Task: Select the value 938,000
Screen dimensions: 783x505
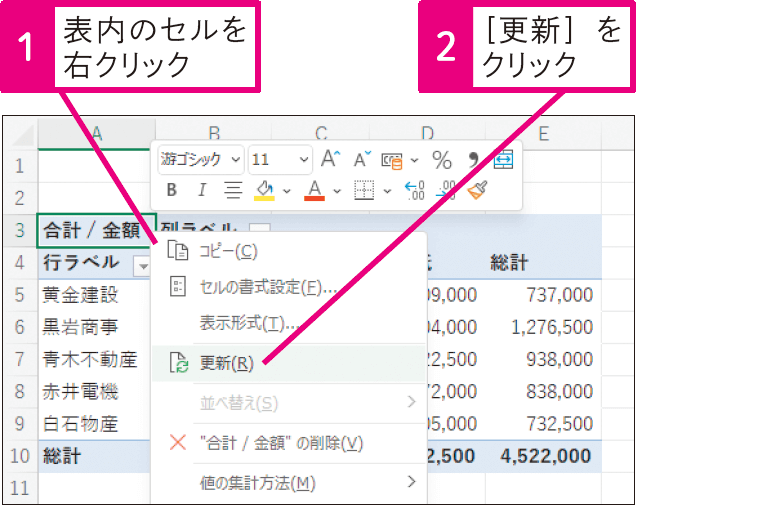Action: click(x=559, y=359)
